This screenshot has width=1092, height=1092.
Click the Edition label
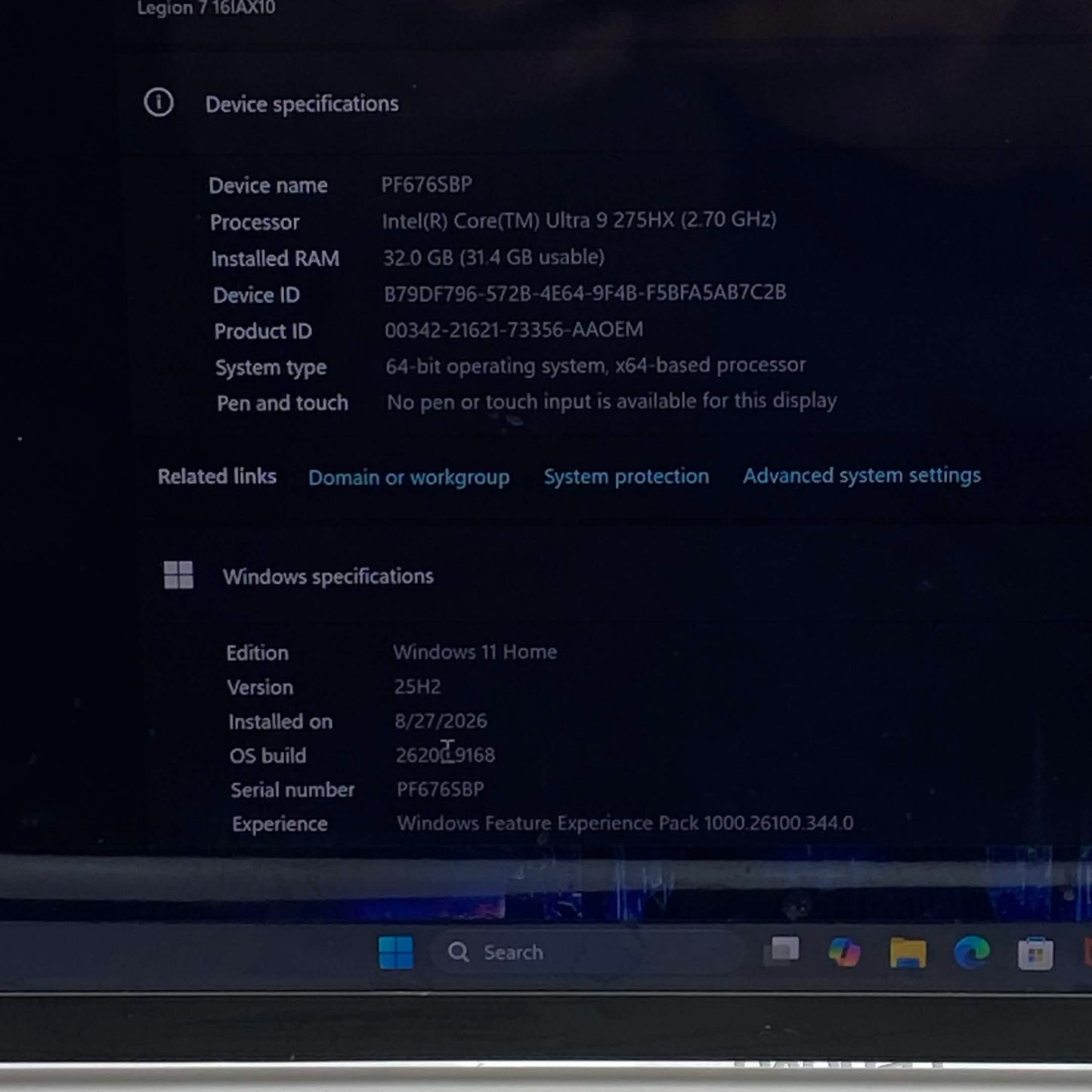[257, 653]
